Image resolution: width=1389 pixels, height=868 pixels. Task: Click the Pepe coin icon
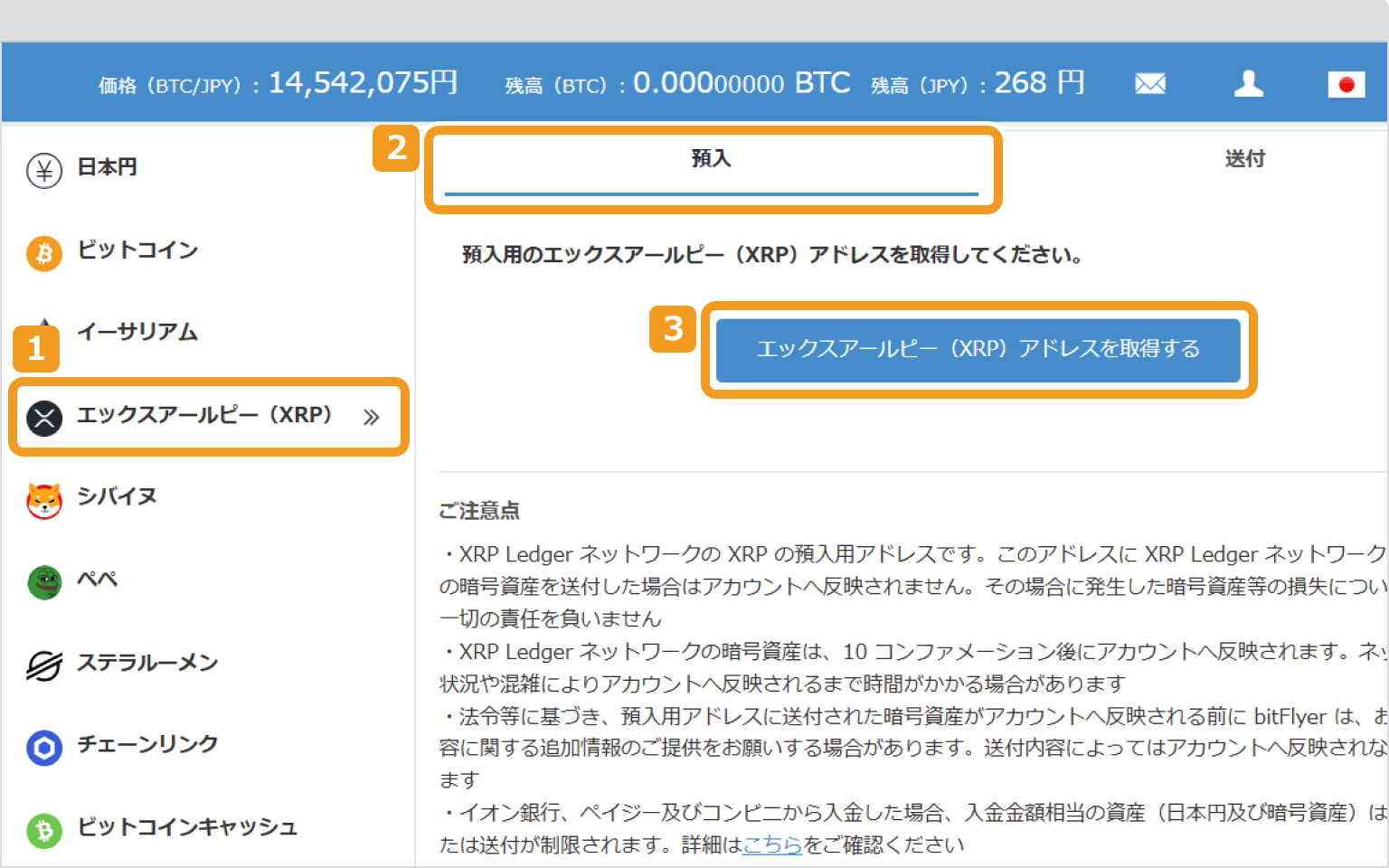[x=43, y=581]
